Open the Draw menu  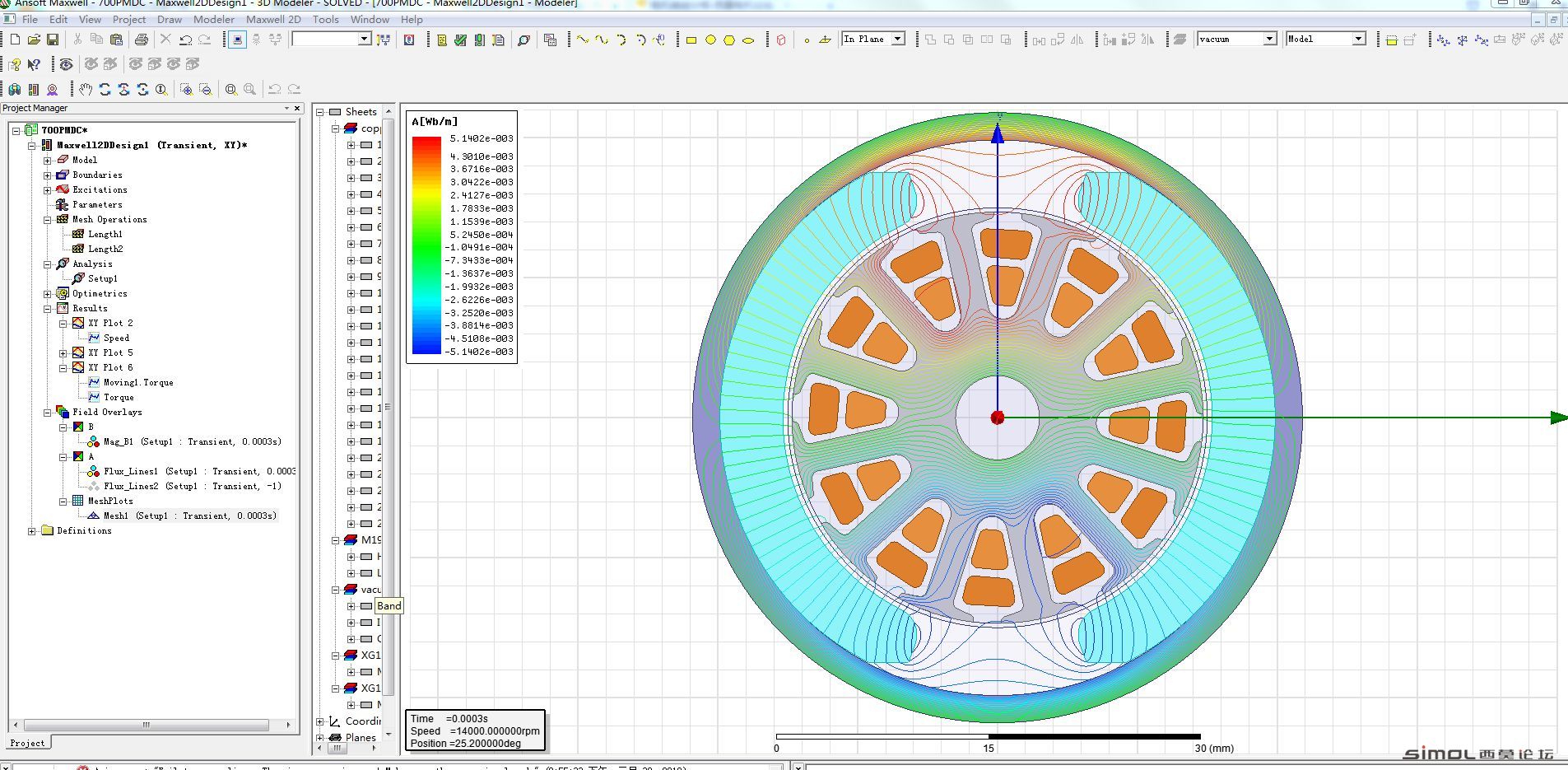170,19
